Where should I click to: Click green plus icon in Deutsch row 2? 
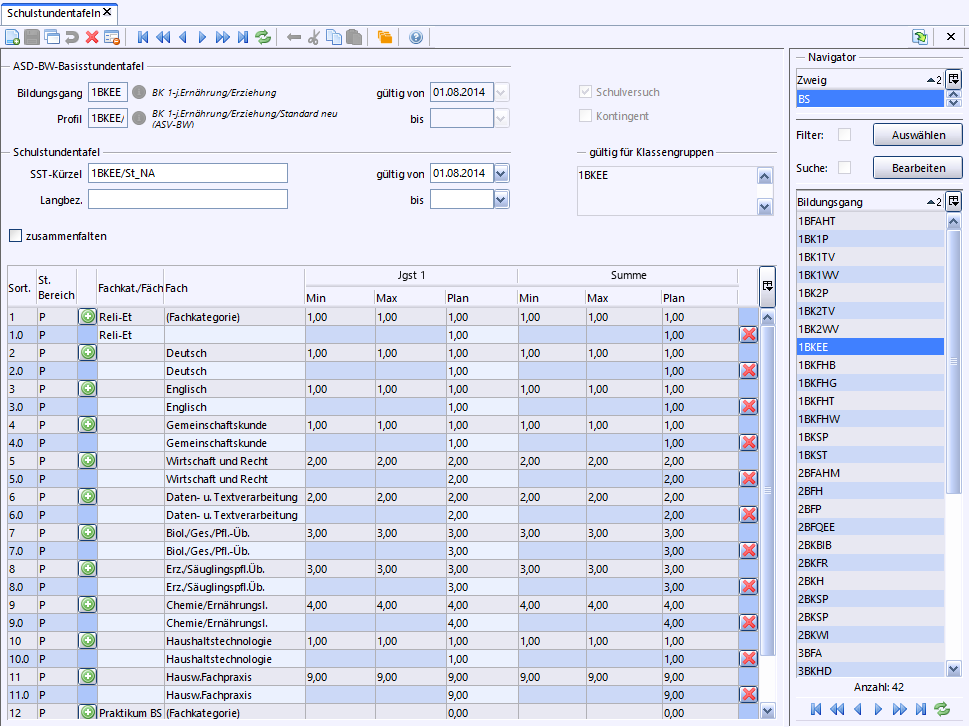point(88,352)
